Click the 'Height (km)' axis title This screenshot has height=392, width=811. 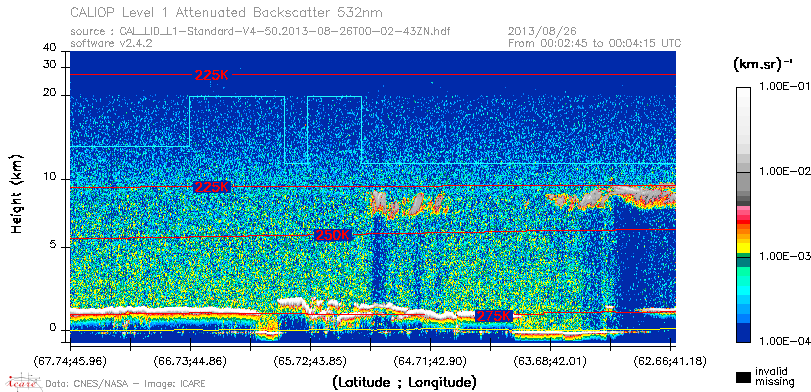[x=16, y=193]
